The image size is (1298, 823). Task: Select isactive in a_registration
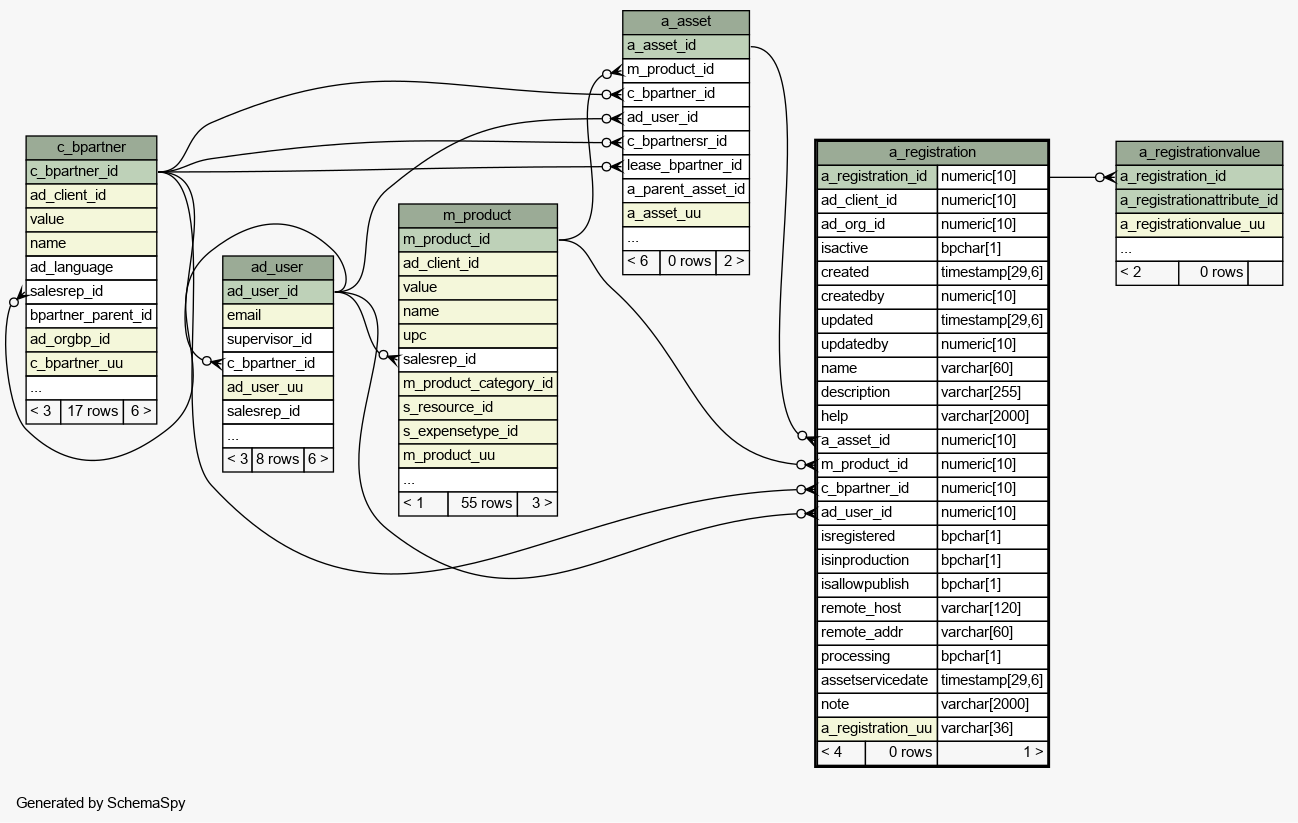(x=877, y=248)
